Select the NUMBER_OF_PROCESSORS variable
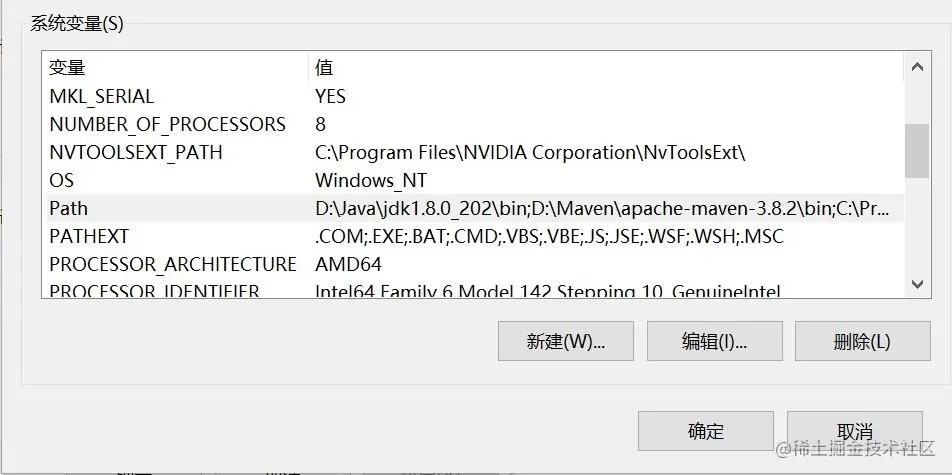Viewport: 952px width, 475px height. (167, 125)
